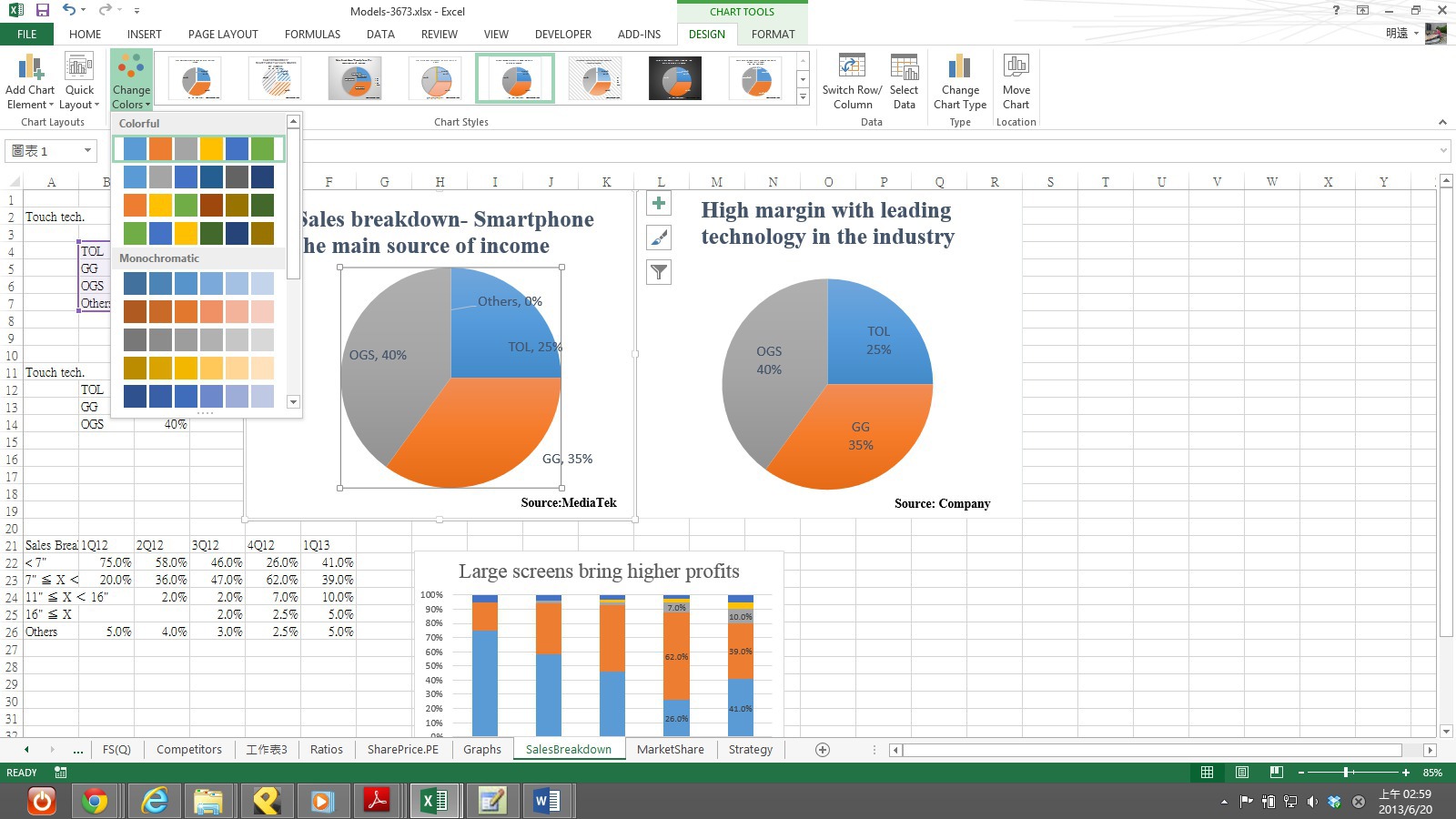Open the Quick Layout gallery

click(79, 67)
